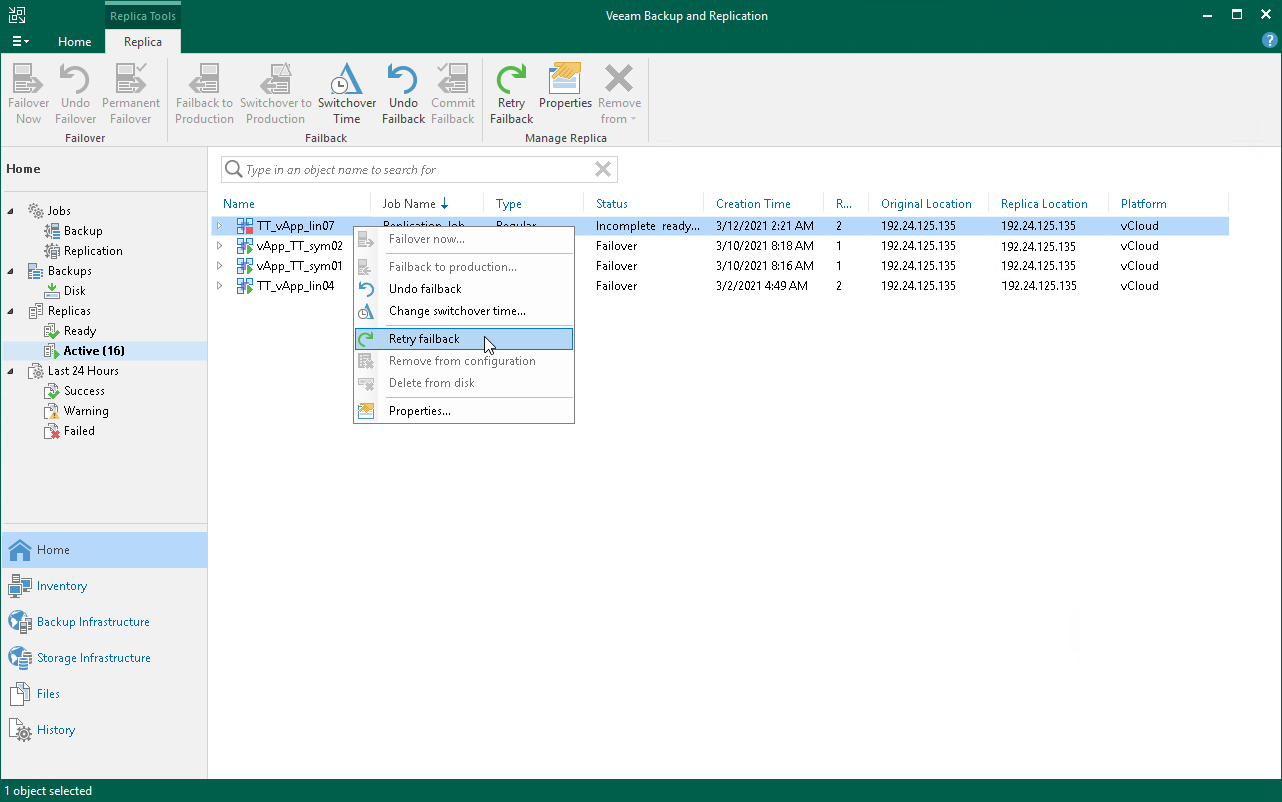Expand the vApp_TT_sym02 replica row
The width and height of the screenshot is (1282, 802).
pos(221,246)
